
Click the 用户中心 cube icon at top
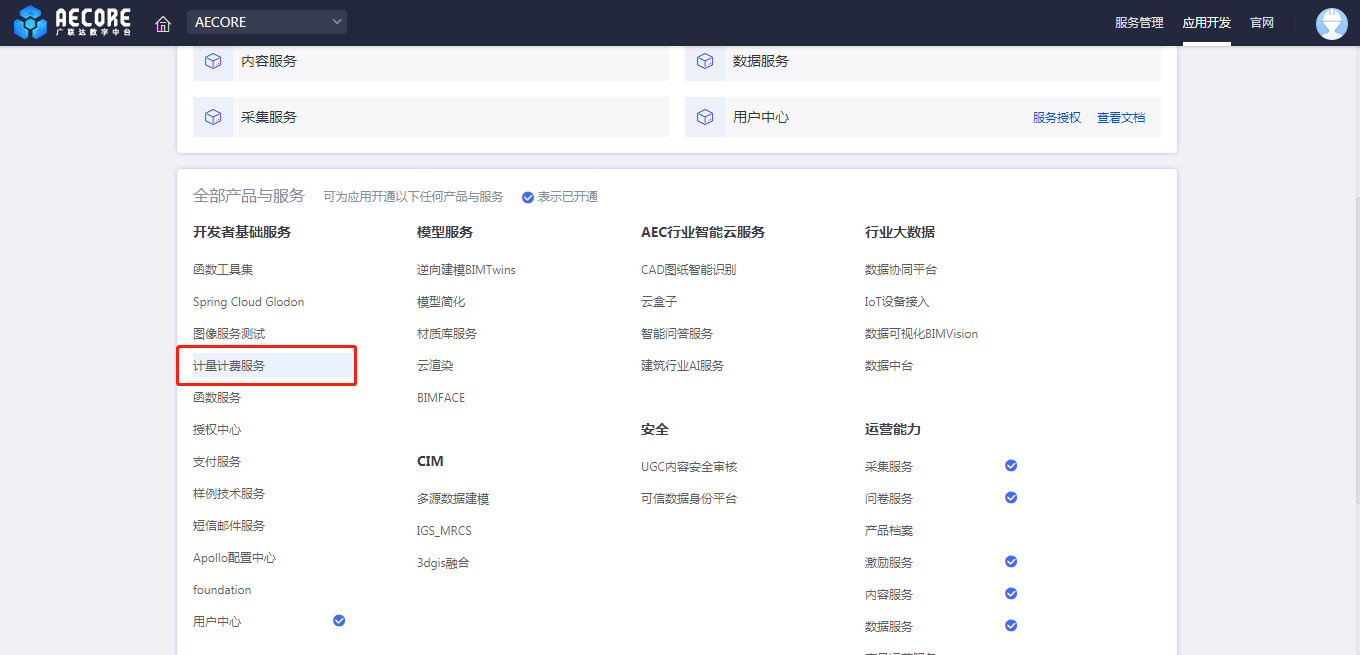(x=705, y=117)
